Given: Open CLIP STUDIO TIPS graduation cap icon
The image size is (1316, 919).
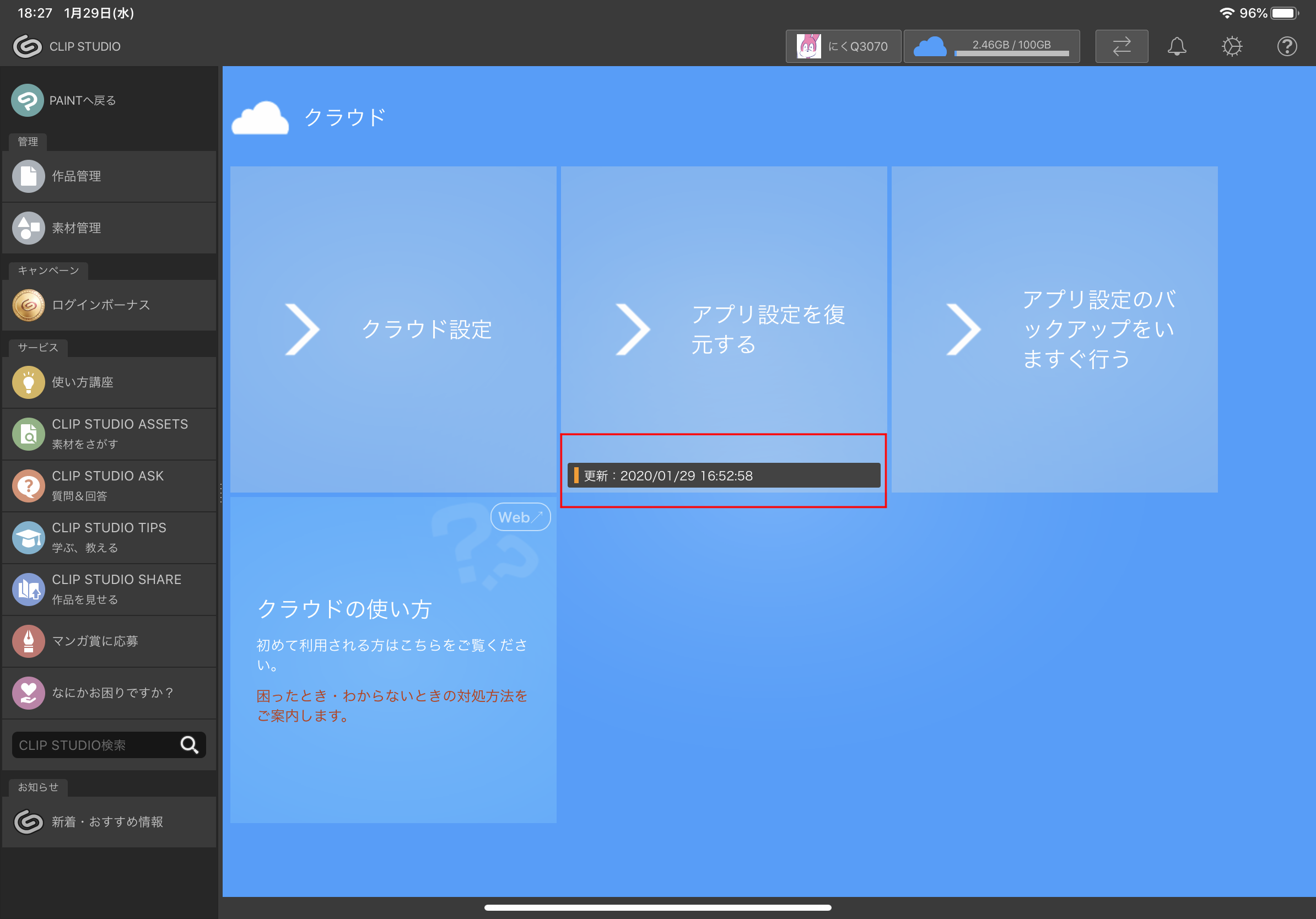Looking at the screenshot, I should (28, 537).
